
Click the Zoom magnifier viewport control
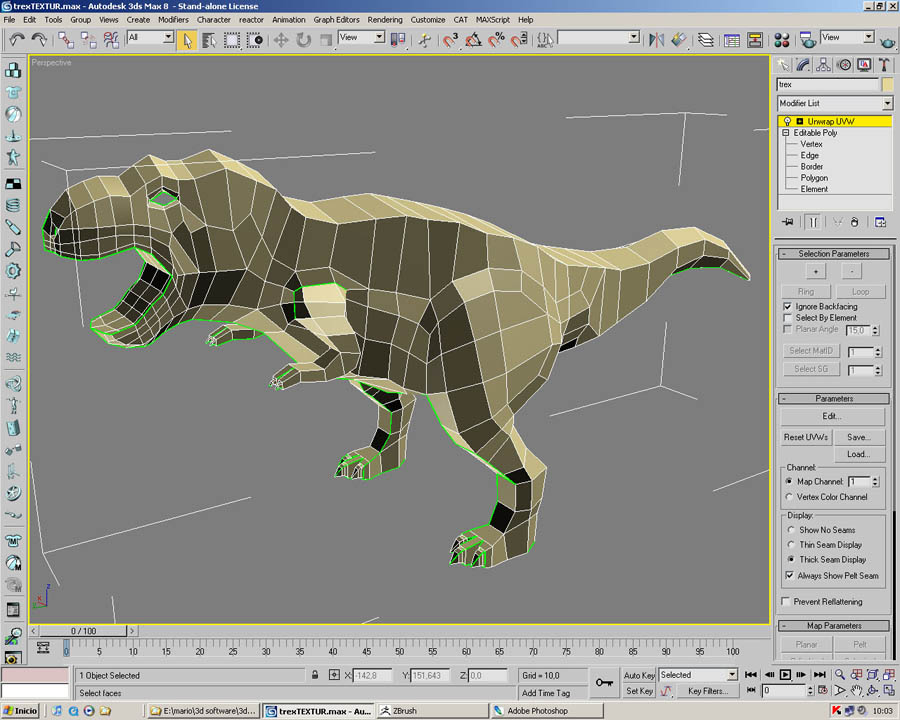click(840, 675)
